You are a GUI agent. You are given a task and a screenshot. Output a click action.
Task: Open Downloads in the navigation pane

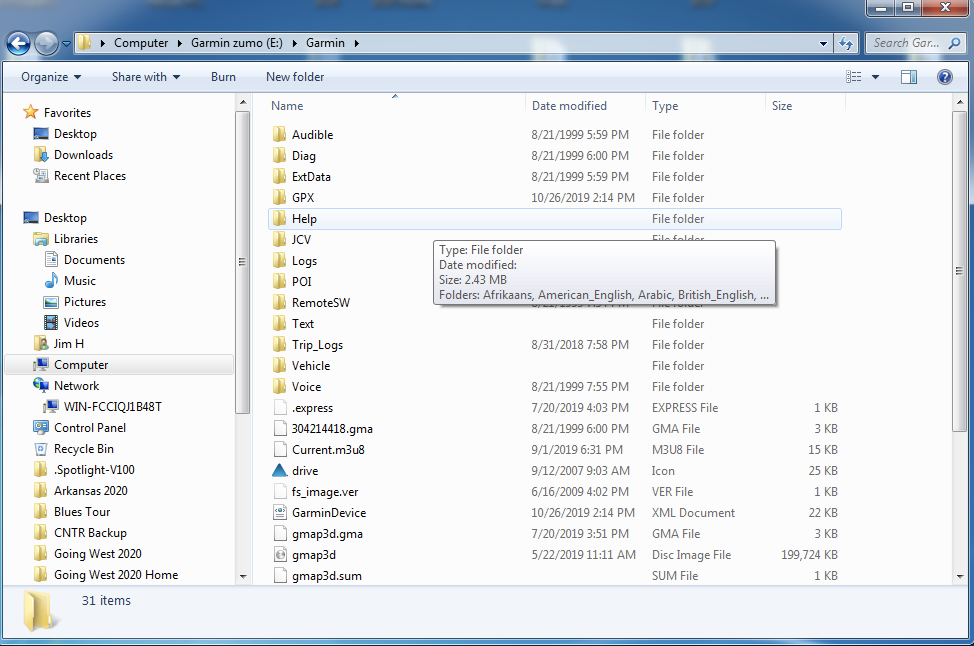click(83, 155)
